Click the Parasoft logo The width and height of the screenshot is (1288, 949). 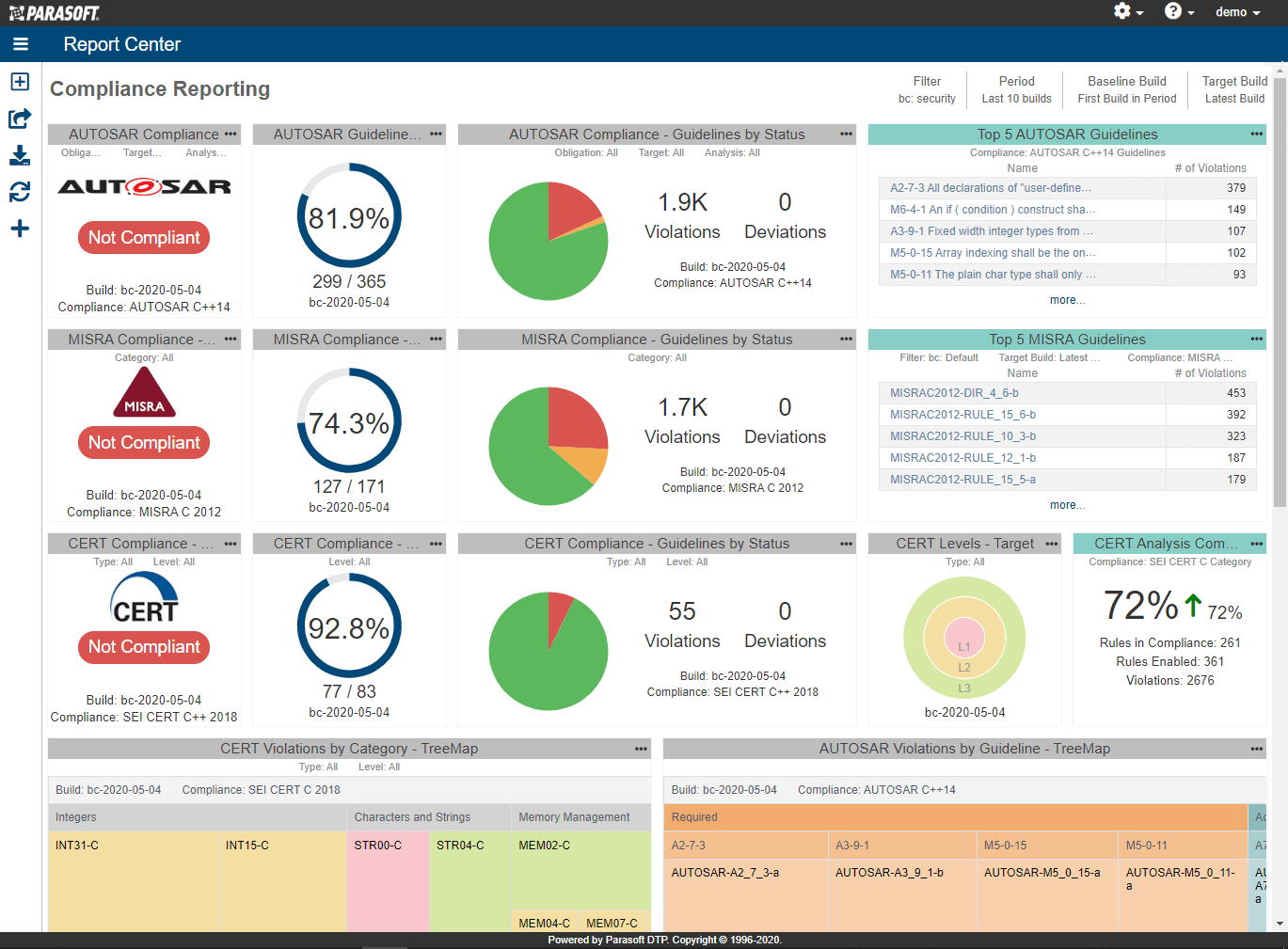pyautogui.click(x=52, y=13)
